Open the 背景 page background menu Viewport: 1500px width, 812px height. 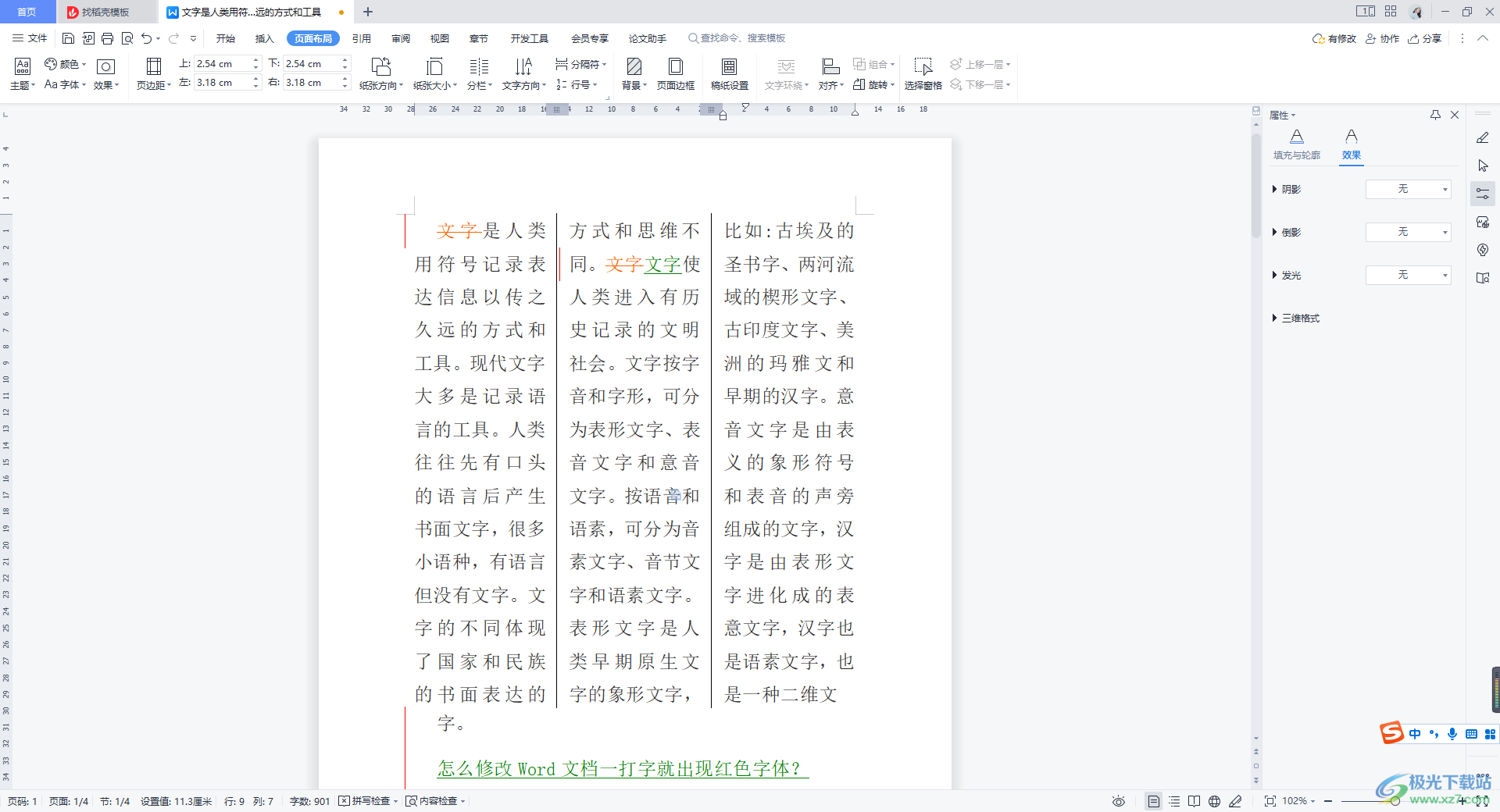tap(634, 74)
